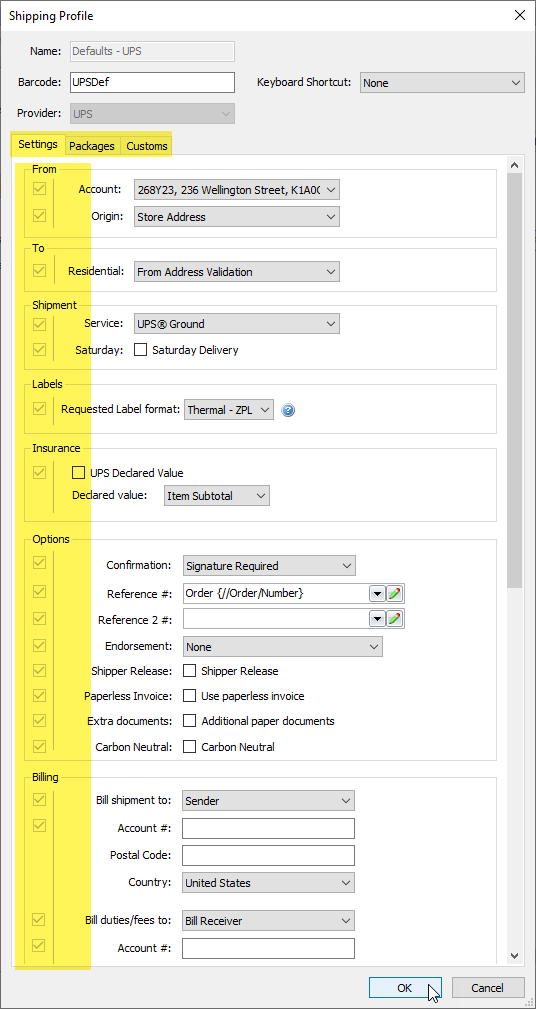536x1009 pixels.
Task: Click the Reference 2 # text field
Action: tap(275, 619)
